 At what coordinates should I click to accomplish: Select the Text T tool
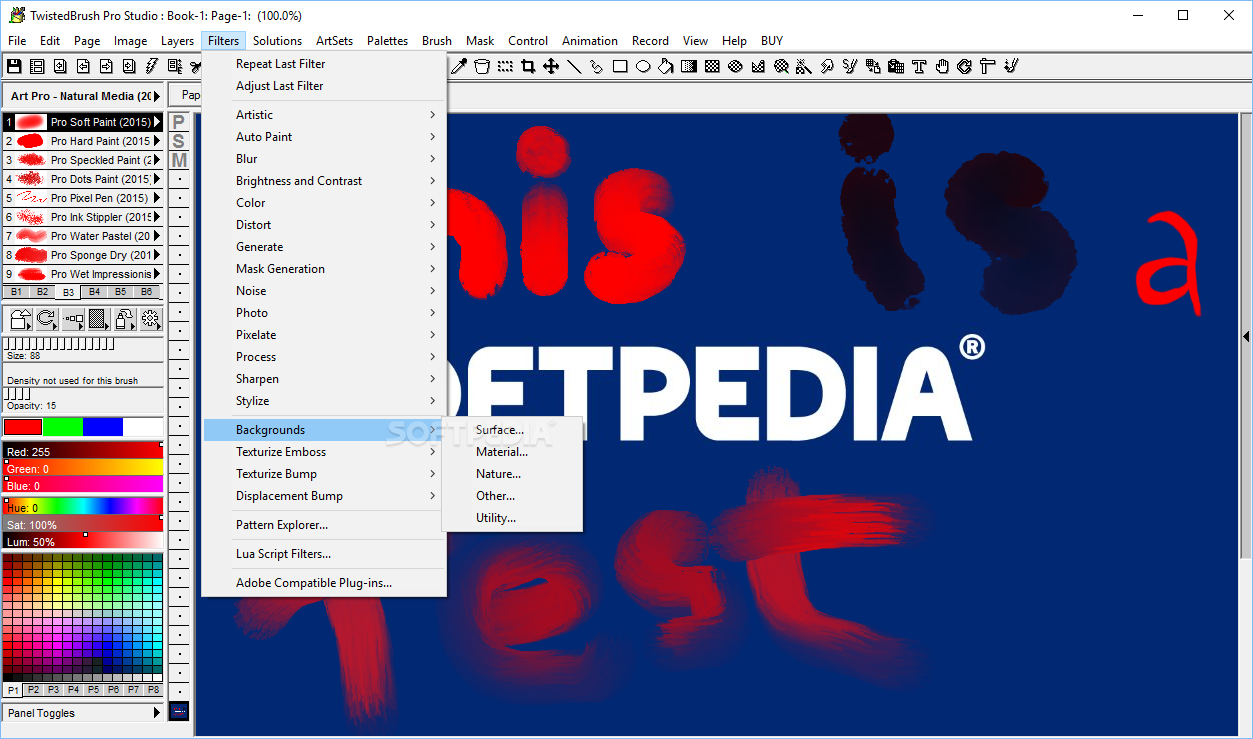[x=919, y=66]
